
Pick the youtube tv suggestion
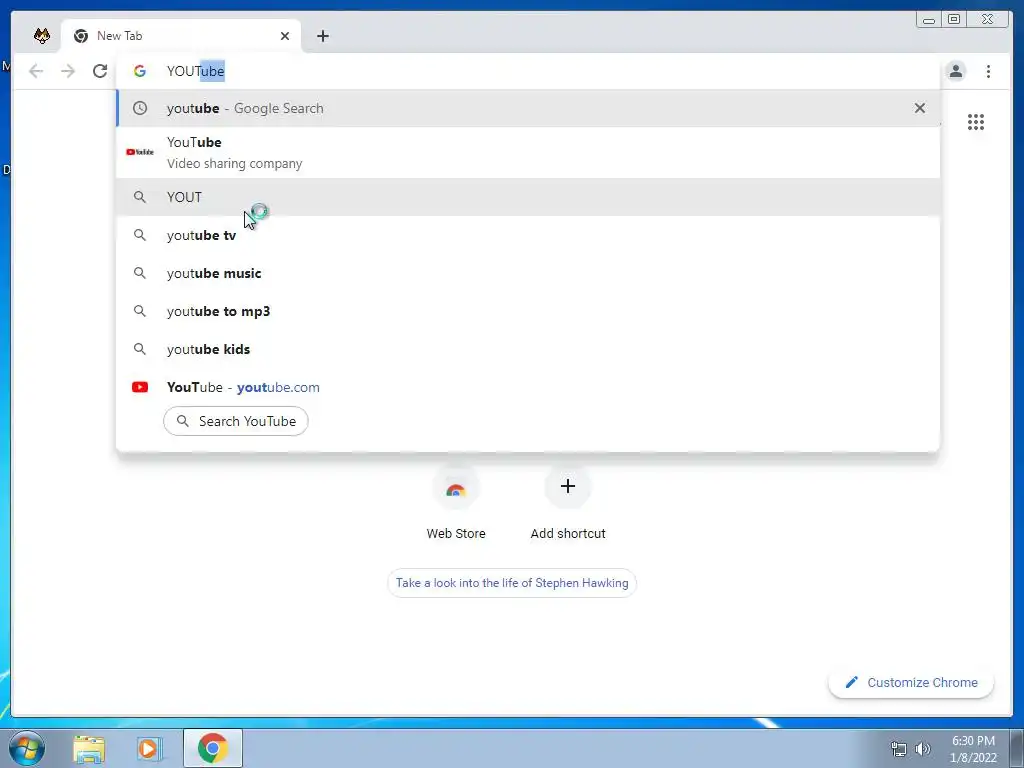click(x=528, y=235)
